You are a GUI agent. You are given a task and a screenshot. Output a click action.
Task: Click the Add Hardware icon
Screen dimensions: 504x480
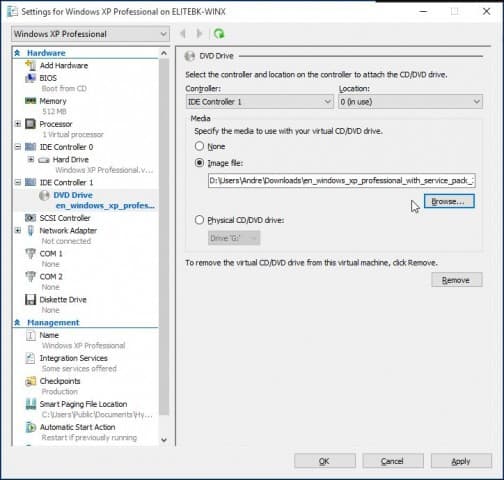(x=30, y=65)
